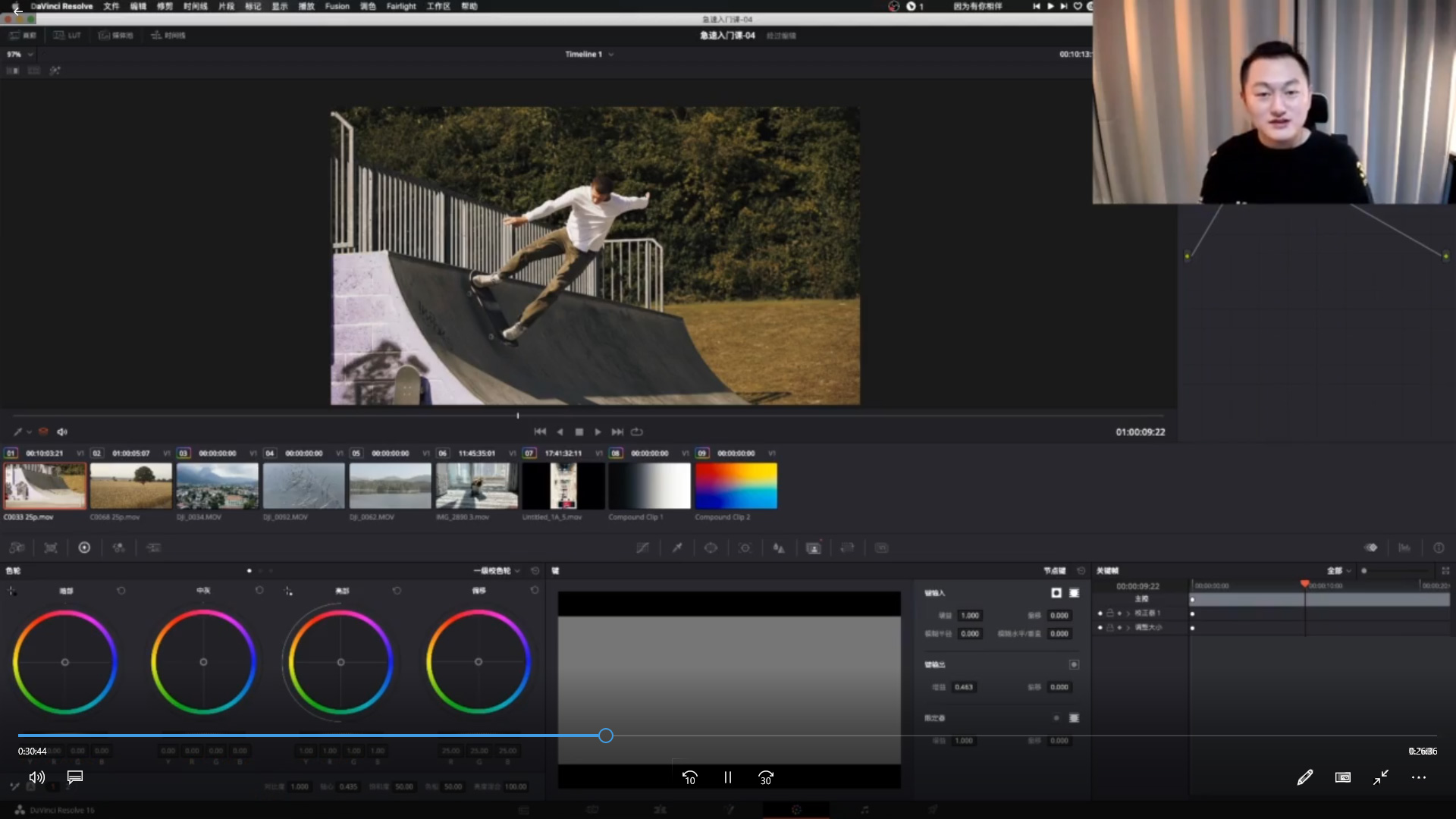Edit the Key Output gain 0.463 field

click(965, 687)
